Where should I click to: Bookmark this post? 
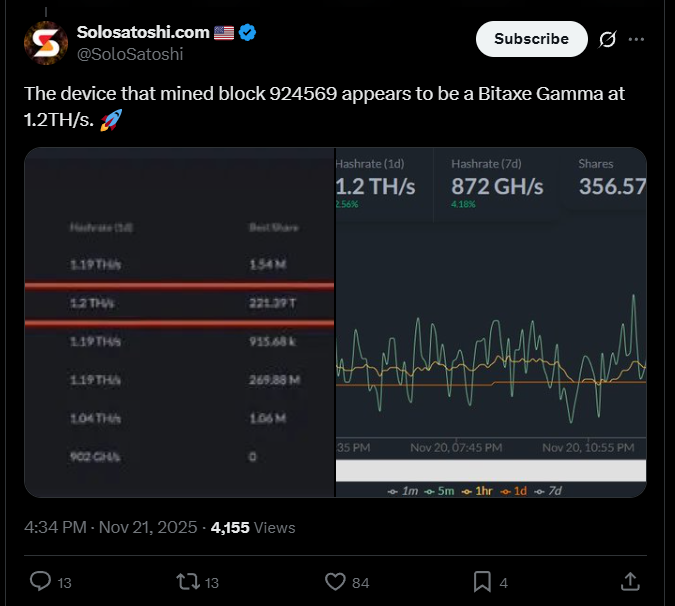click(x=482, y=581)
